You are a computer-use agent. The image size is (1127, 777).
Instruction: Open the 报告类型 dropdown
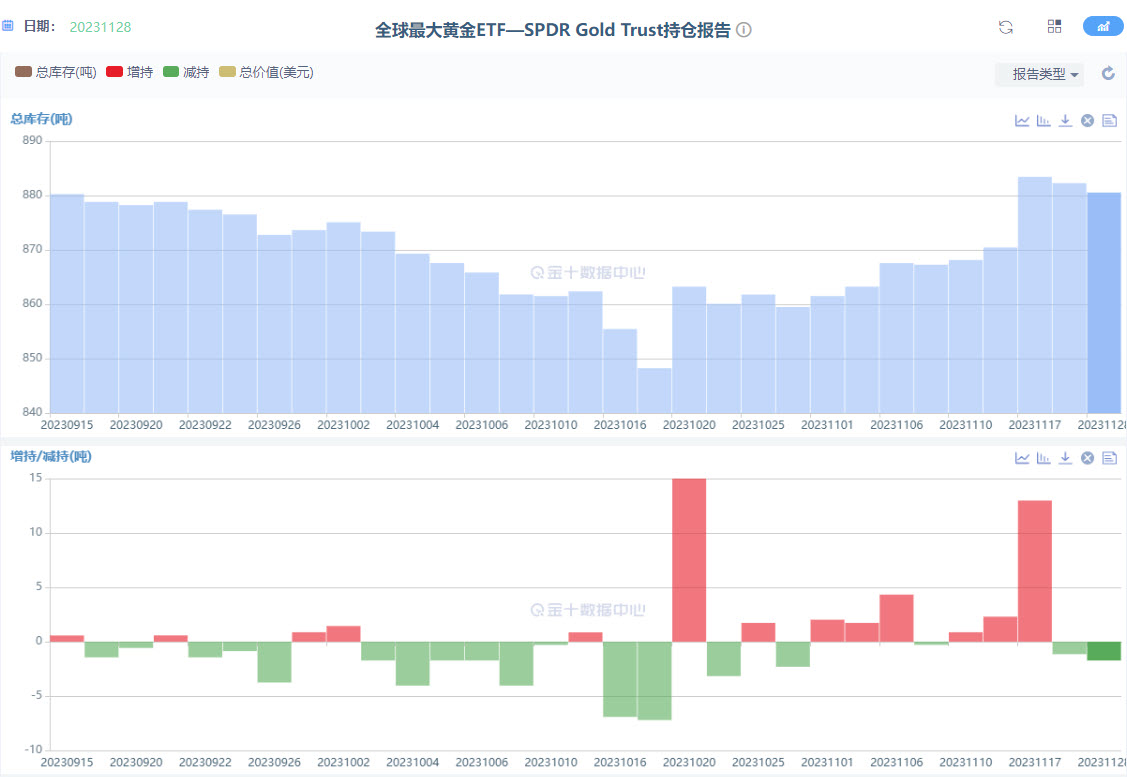[1039, 74]
